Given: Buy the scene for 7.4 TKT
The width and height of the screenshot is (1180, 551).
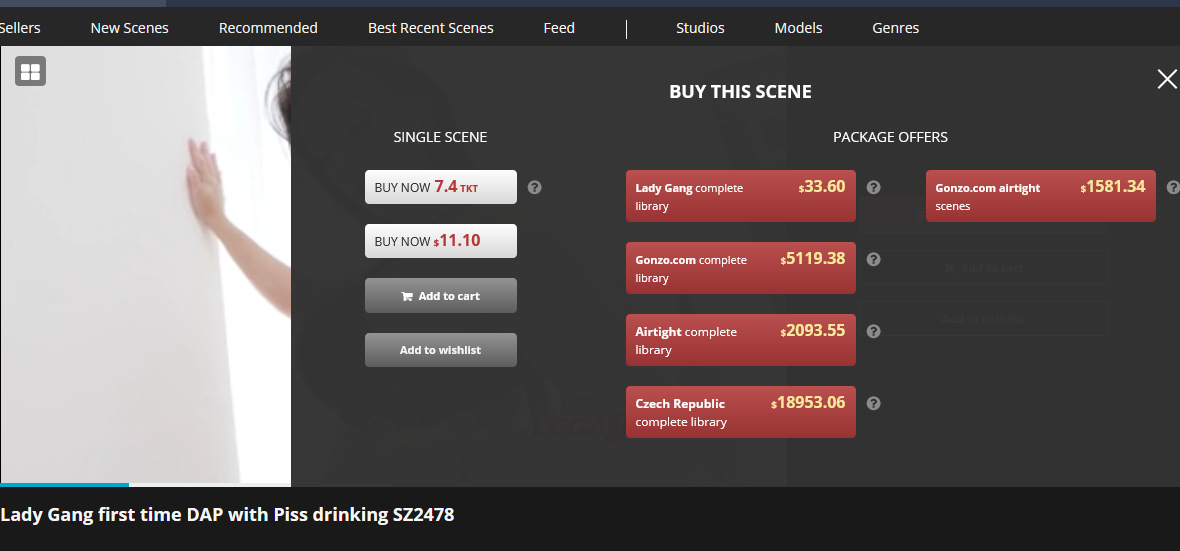Looking at the screenshot, I should pyautogui.click(x=440, y=187).
